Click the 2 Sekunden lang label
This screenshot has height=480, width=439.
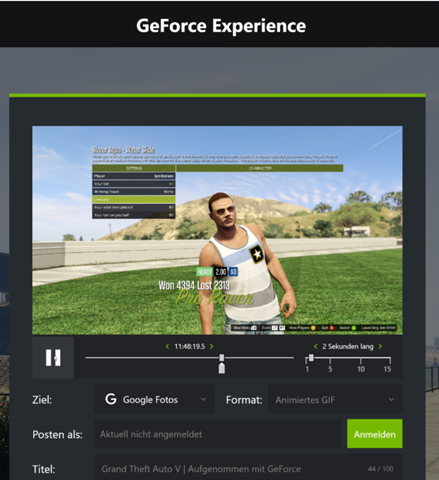click(348, 347)
